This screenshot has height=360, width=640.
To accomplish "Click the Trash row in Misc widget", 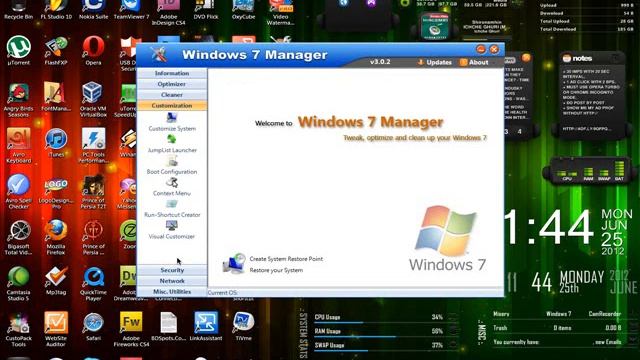I will [x=557, y=328].
